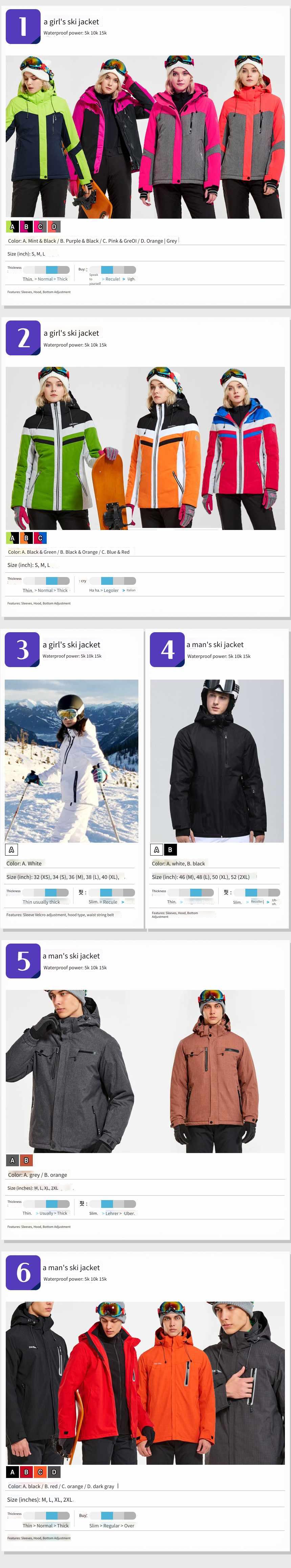Choose blue swatch C under jacket 2
The height and width of the screenshot is (1568, 291).
pos(40,538)
